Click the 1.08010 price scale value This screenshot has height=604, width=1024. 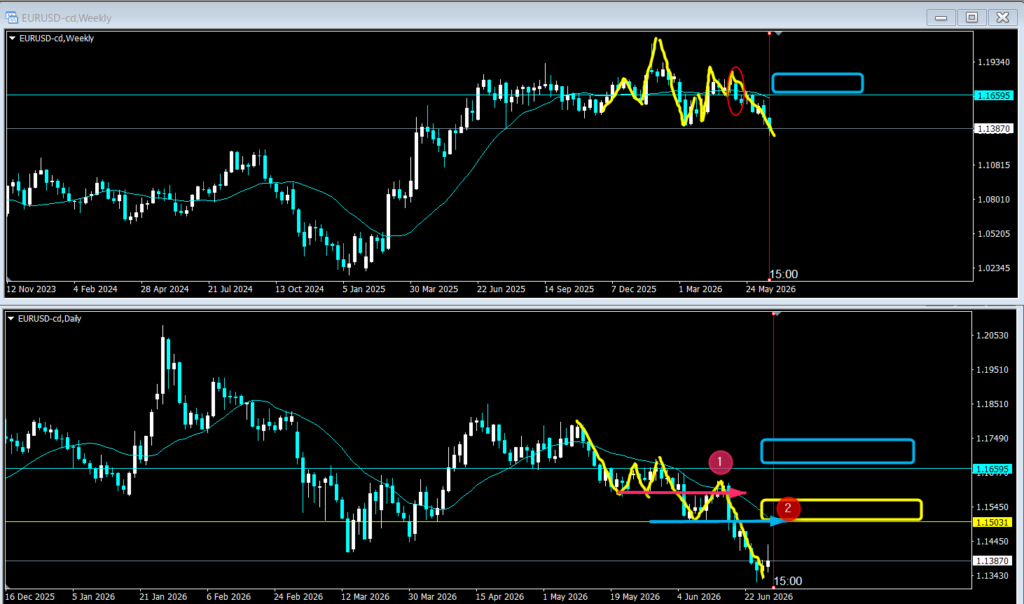pyautogui.click(x=993, y=199)
